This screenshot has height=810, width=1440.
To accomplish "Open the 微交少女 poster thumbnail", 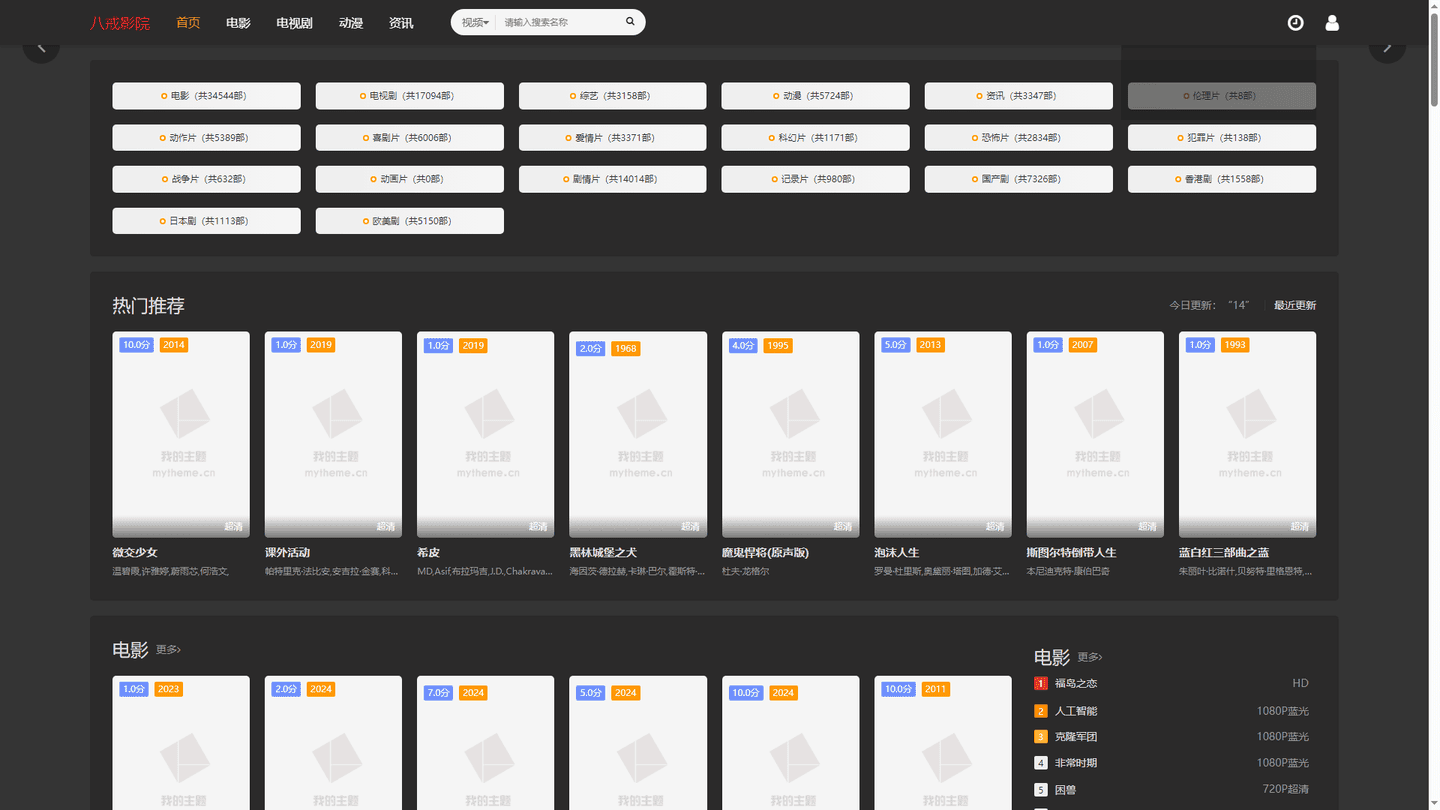I will 181,435.
